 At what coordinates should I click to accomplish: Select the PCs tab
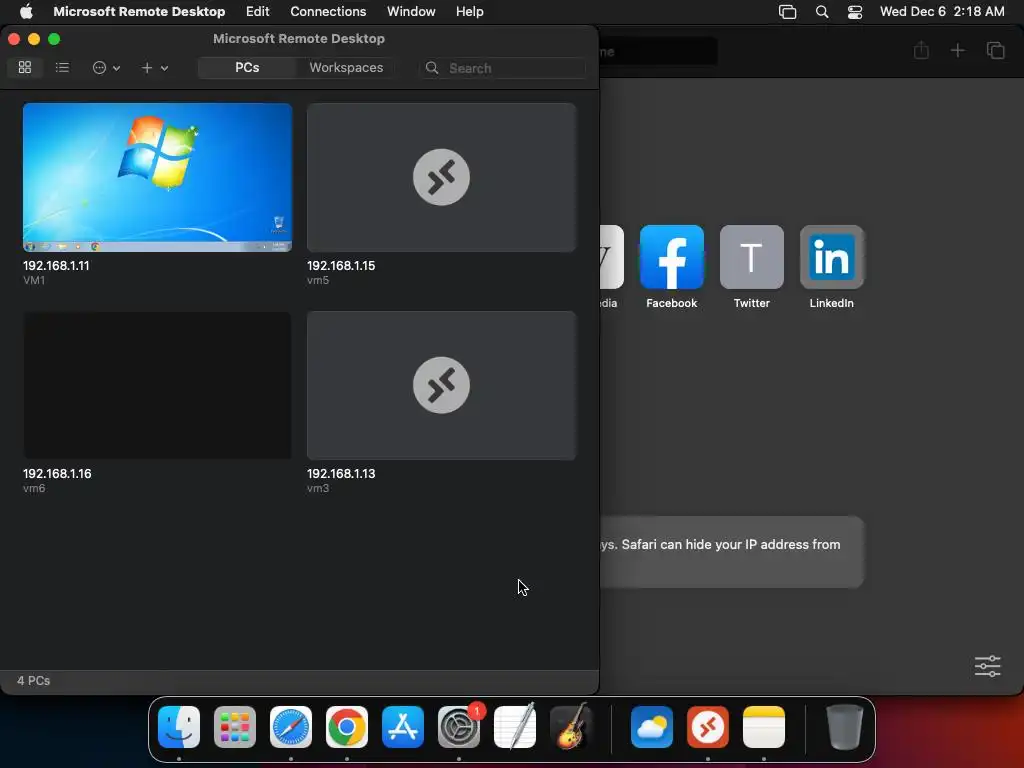pos(247,67)
